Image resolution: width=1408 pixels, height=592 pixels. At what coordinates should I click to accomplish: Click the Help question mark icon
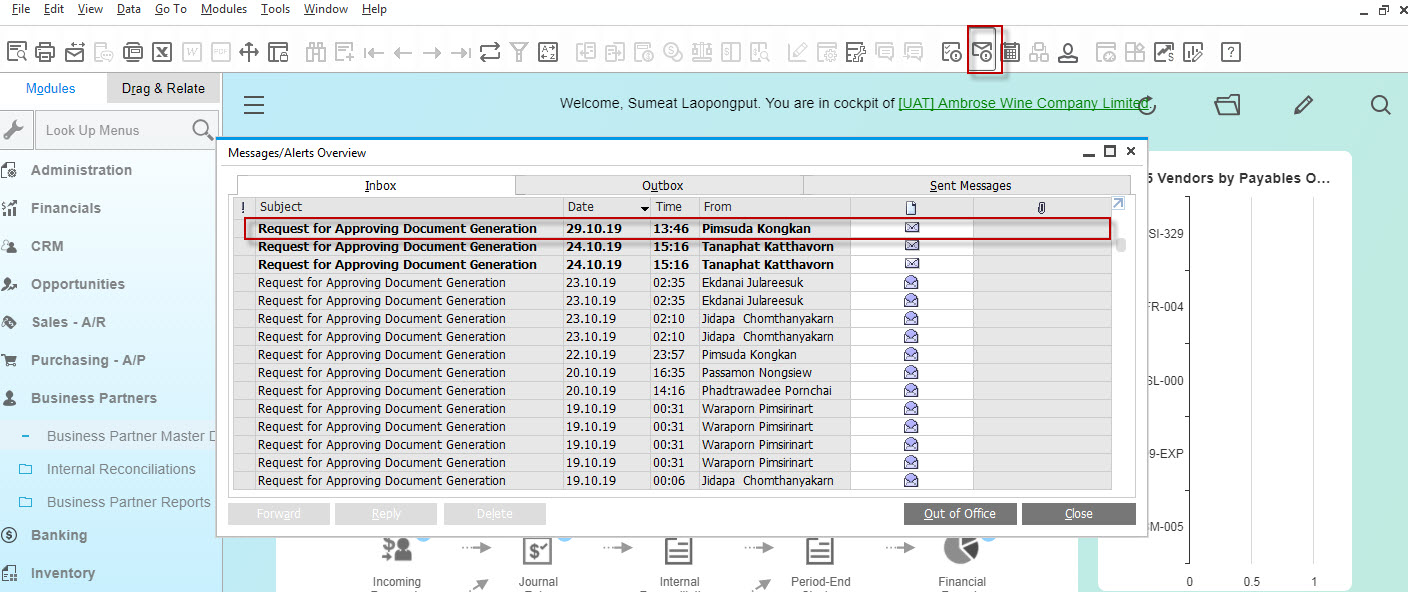pos(1231,51)
